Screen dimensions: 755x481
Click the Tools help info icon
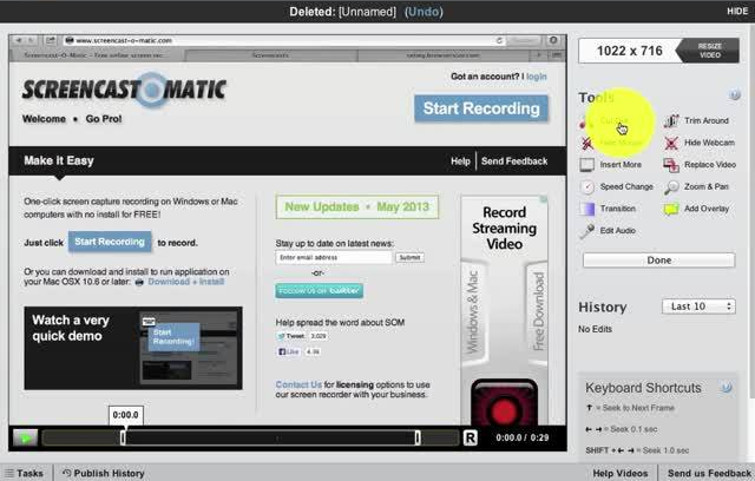pyautogui.click(x=734, y=95)
